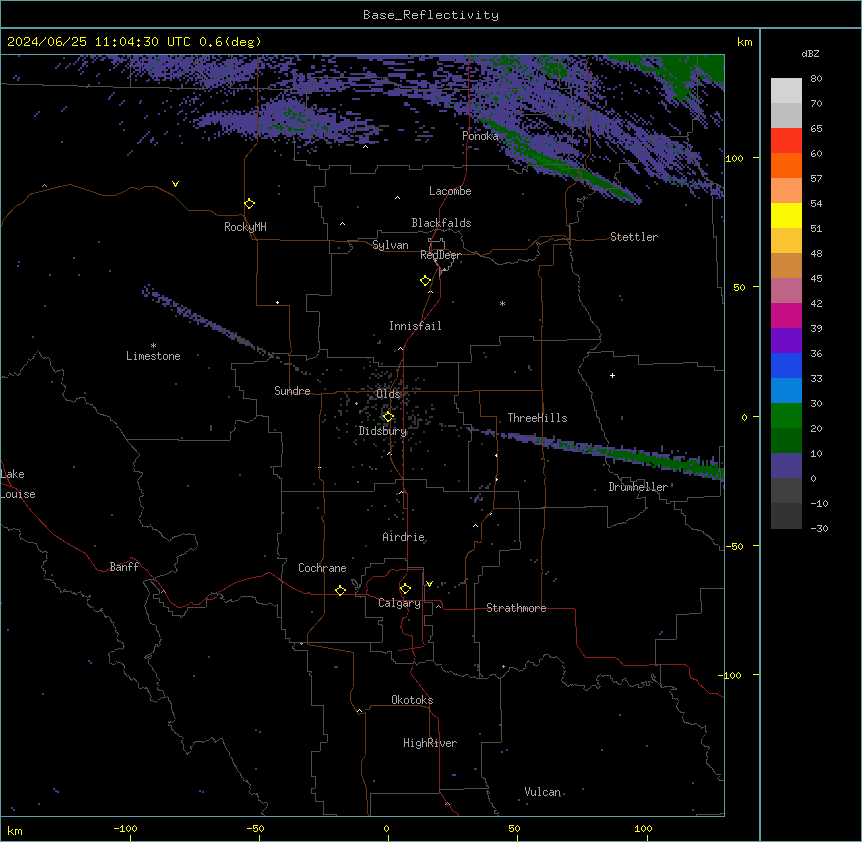
Task: Click the yellow diamond marker above Calgary label
Action: (405, 589)
